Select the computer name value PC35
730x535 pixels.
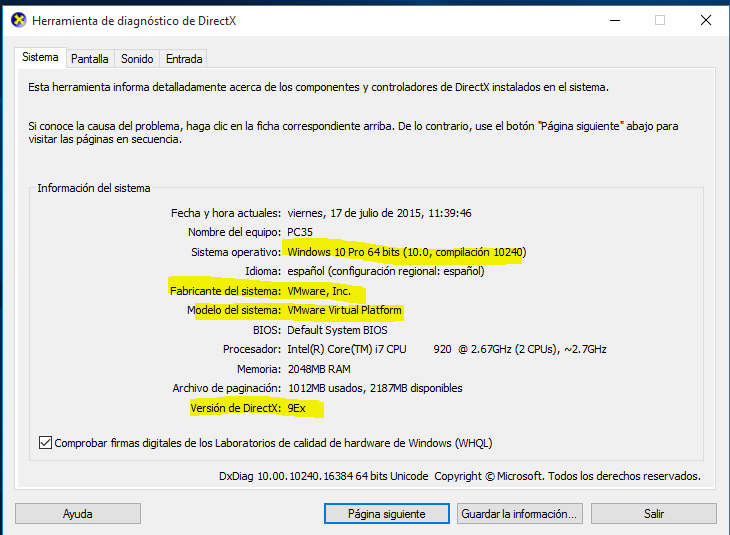300,232
